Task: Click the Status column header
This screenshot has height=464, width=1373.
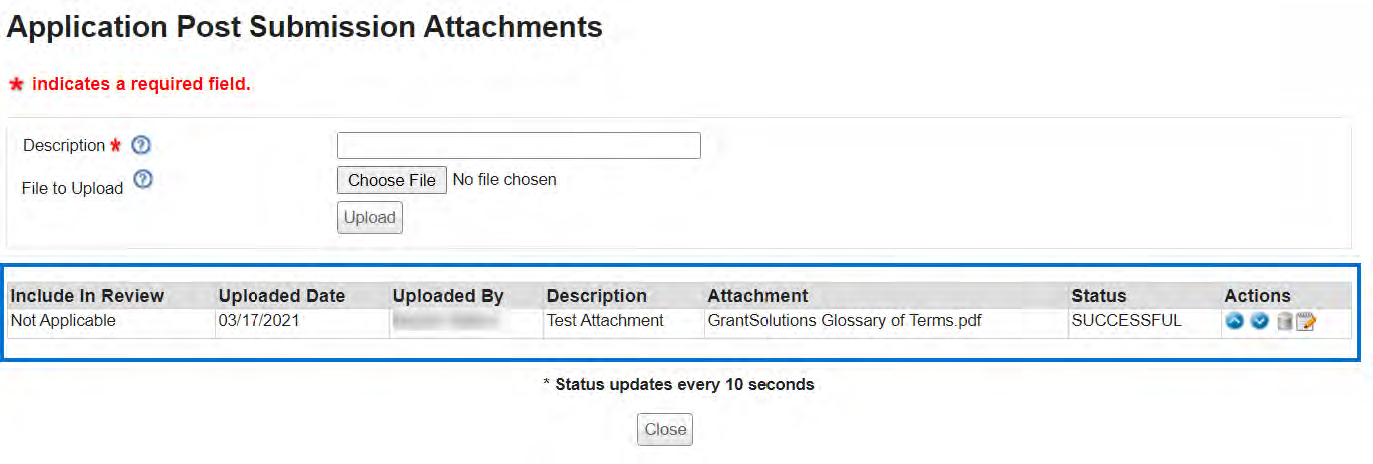Action: pyautogui.click(x=1098, y=296)
